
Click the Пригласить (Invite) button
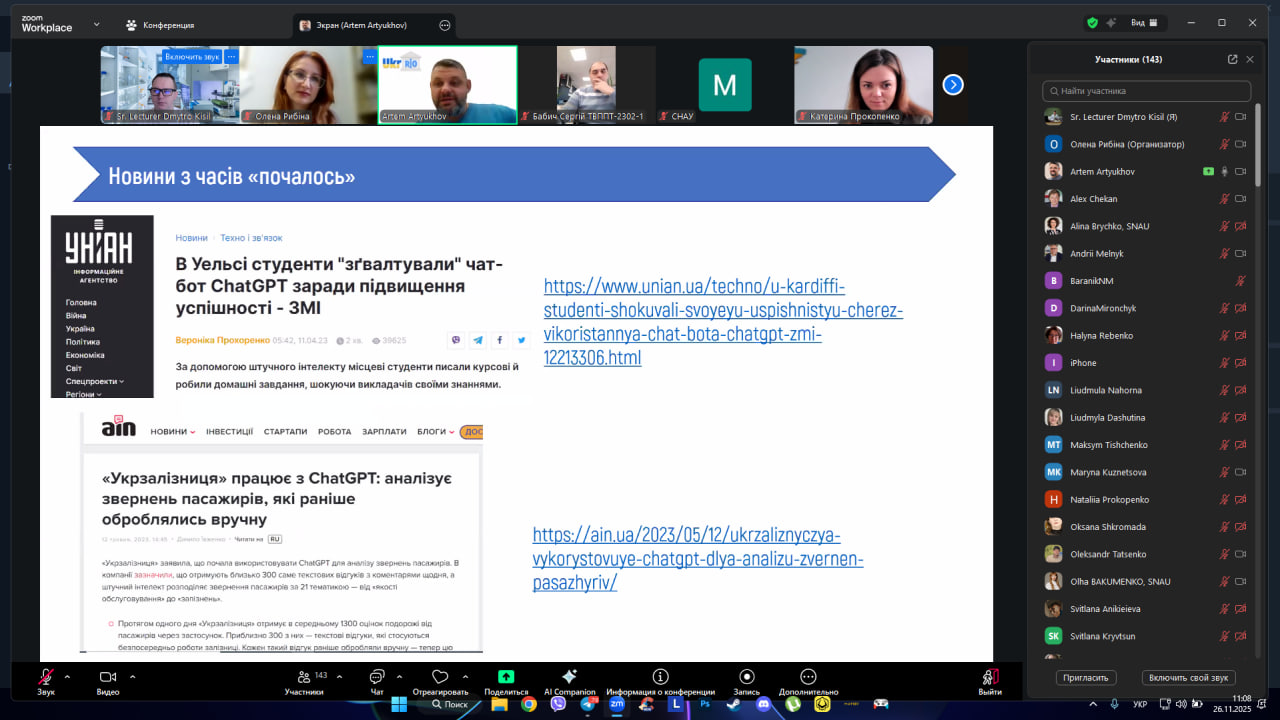[x=1085, y=677]
